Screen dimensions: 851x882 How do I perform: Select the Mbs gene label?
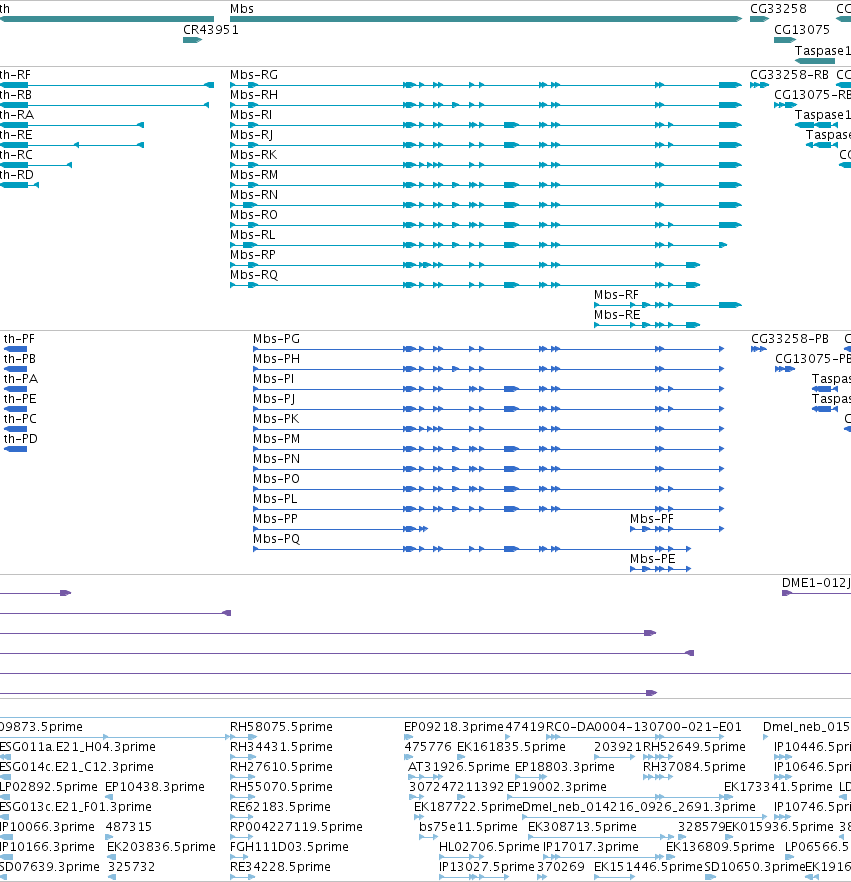[242, 9]
